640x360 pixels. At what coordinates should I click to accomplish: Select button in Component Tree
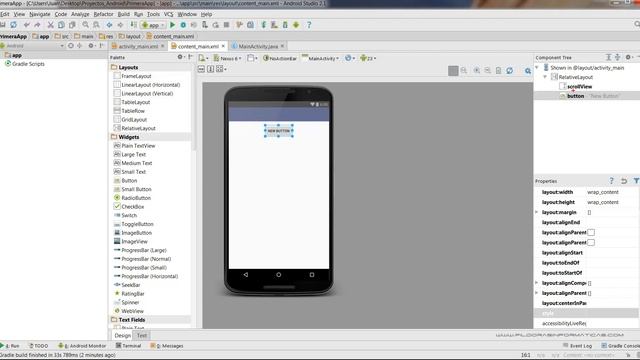575,96
